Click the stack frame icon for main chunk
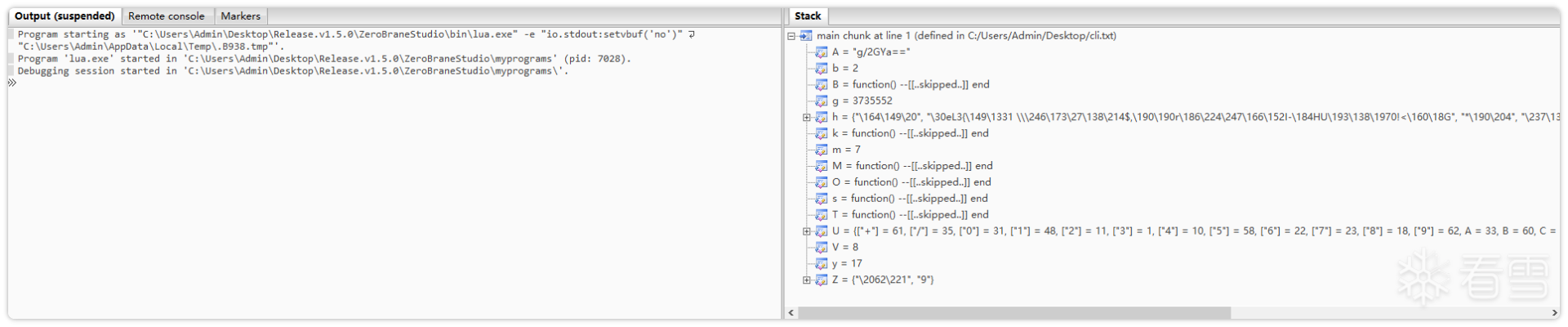1568x327 pixels. [x=805, y=36]
